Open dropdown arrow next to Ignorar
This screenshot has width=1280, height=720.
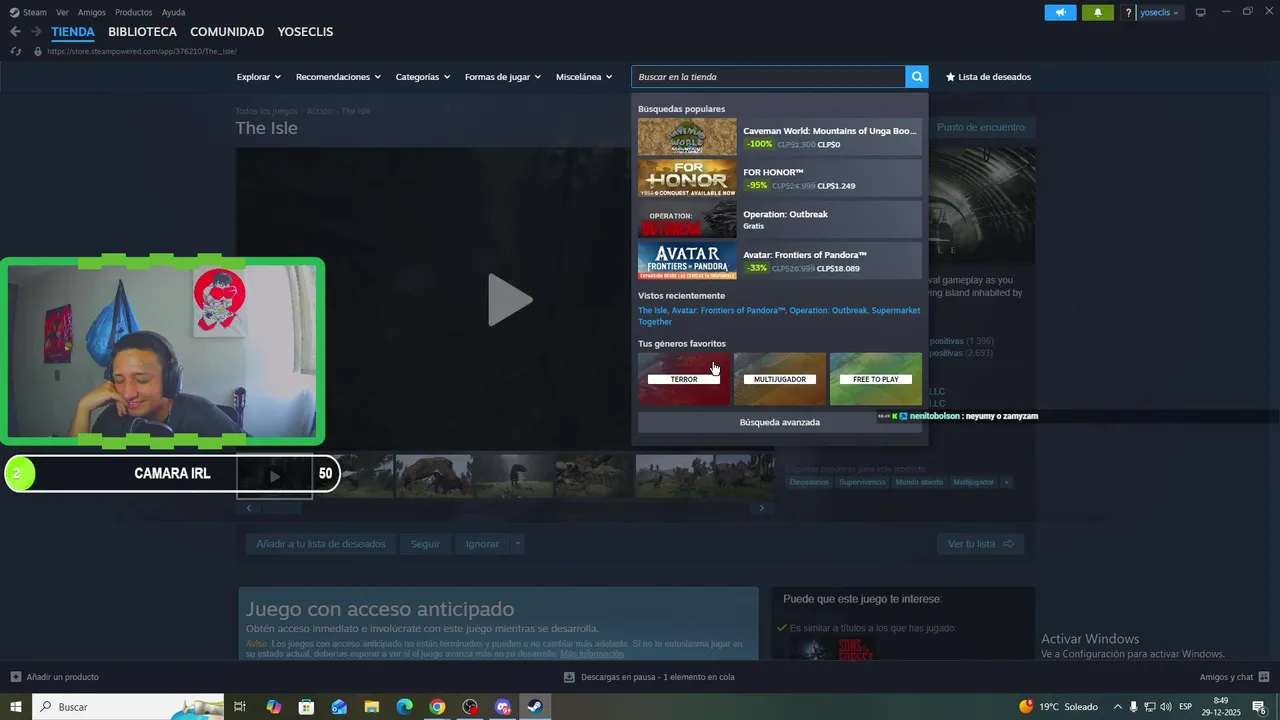[517, 544]
